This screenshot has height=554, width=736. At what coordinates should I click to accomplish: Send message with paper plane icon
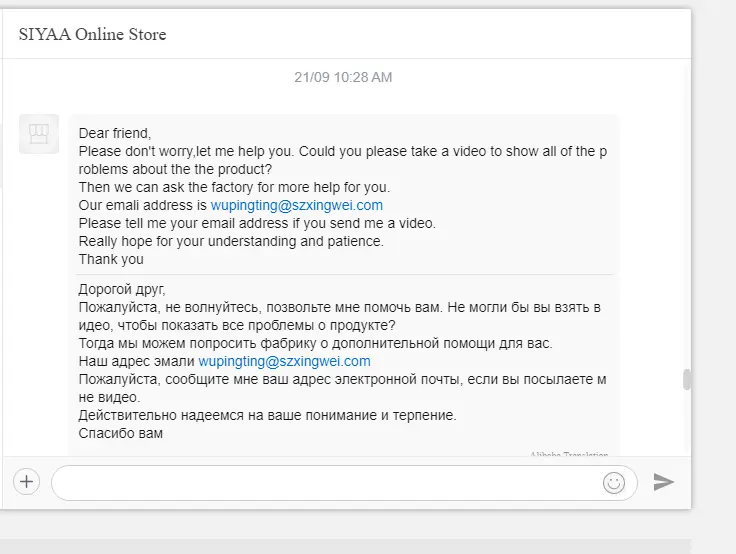pyautogui.click(x=664, y=482)
